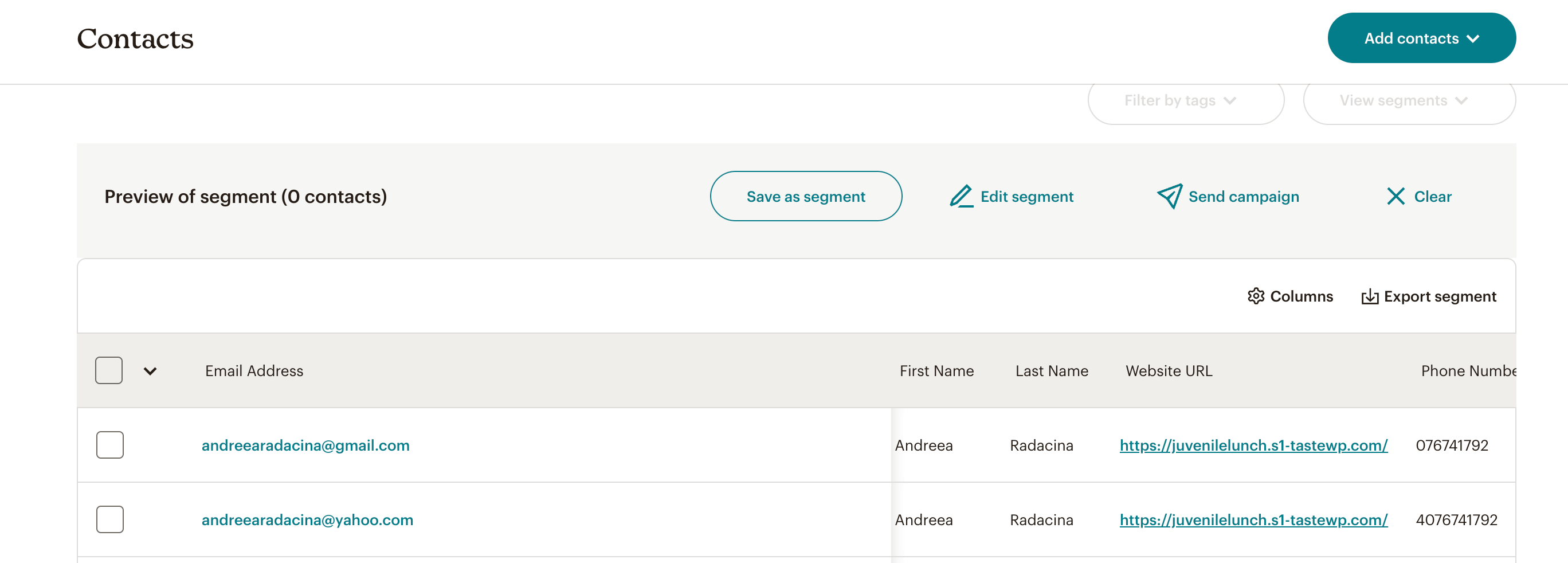
Task: Toggle the select-all contacts checkbox
Action: click(109, 371)
